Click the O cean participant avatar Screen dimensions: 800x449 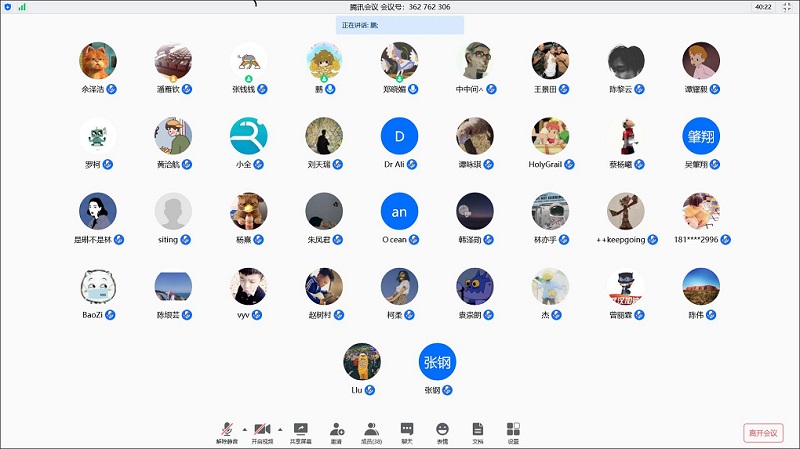point(399,212)
